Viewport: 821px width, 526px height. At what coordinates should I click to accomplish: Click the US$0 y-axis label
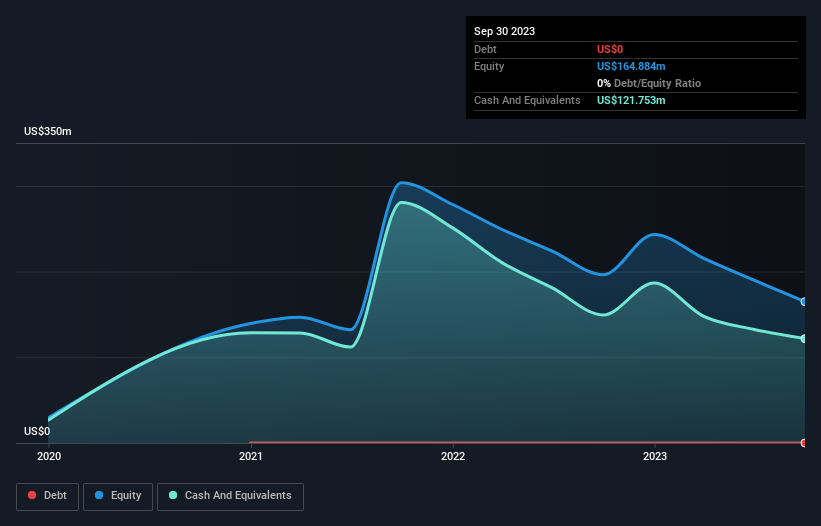tap(37, 431)
